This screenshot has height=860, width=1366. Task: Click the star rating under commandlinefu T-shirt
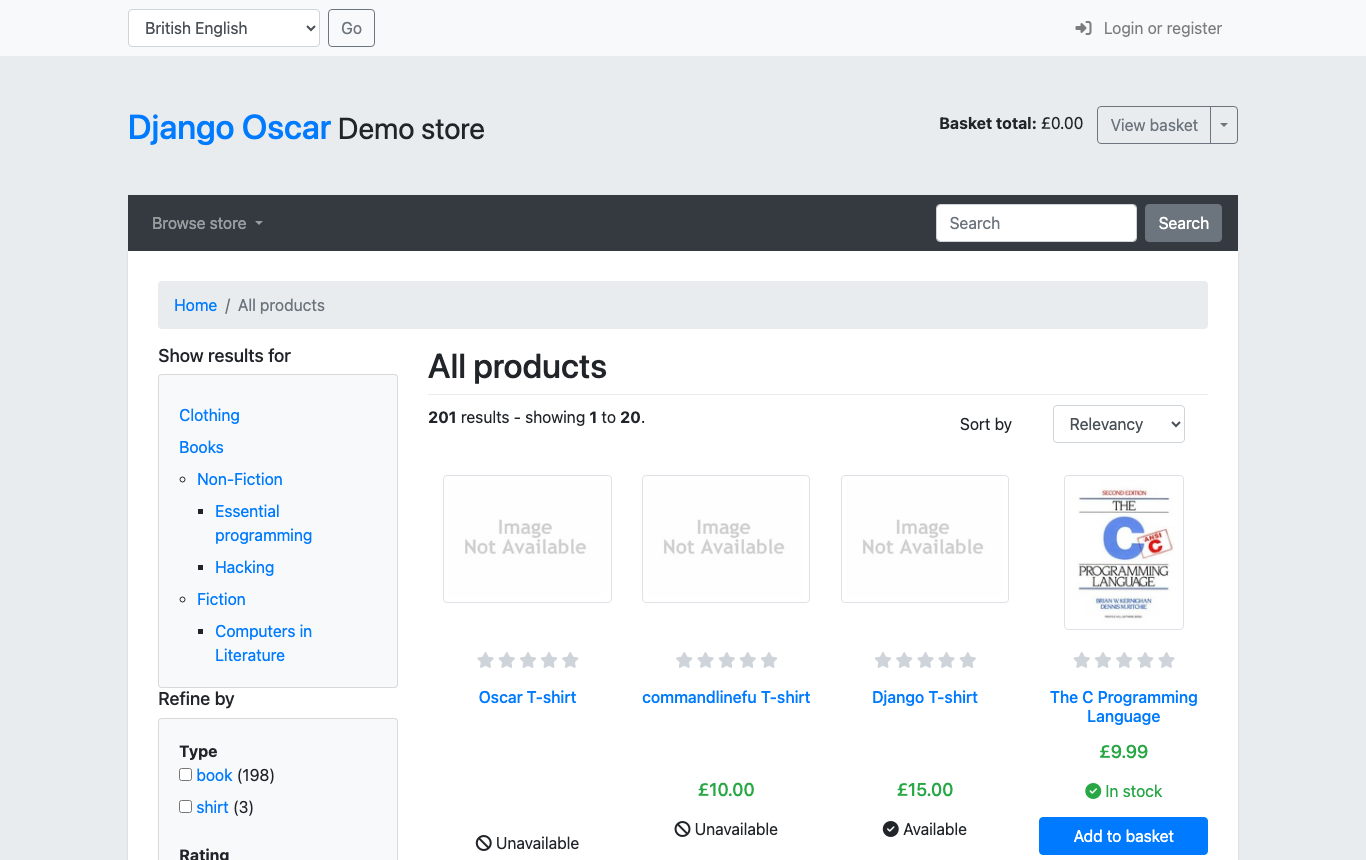click(x=727, y=660)
